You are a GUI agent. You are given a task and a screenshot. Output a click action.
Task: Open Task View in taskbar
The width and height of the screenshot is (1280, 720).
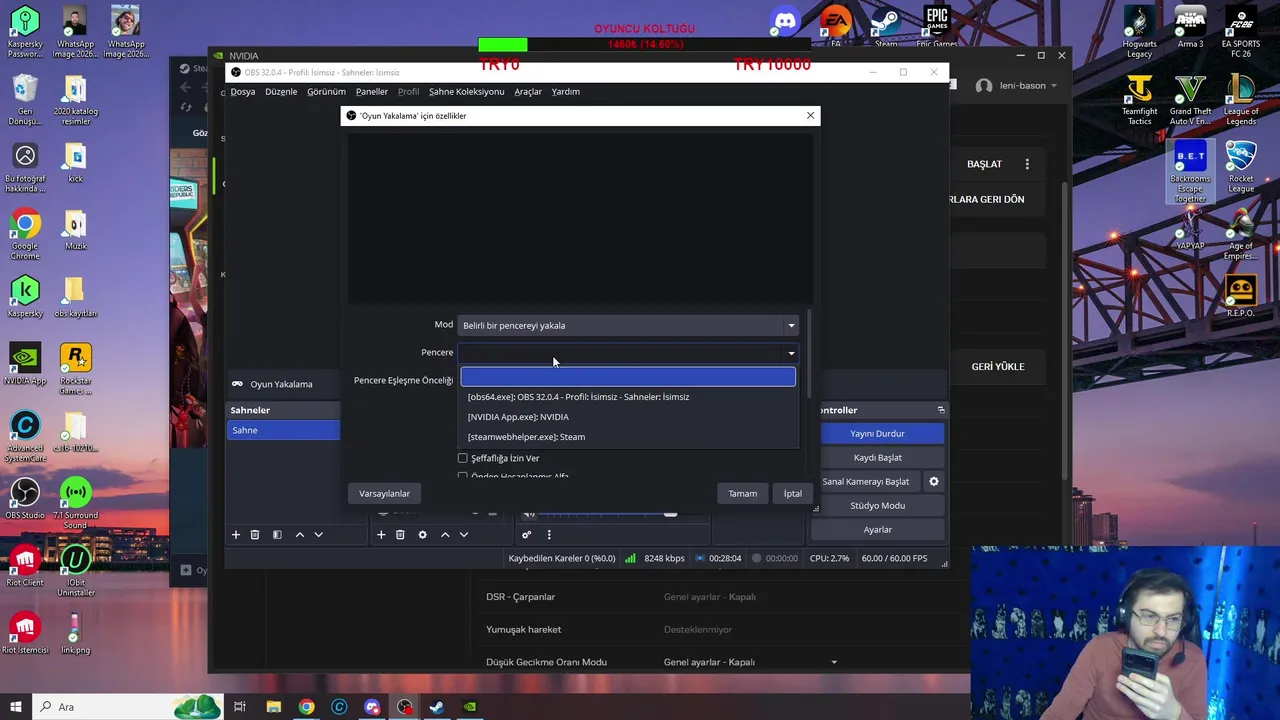[x=240, y=707]
